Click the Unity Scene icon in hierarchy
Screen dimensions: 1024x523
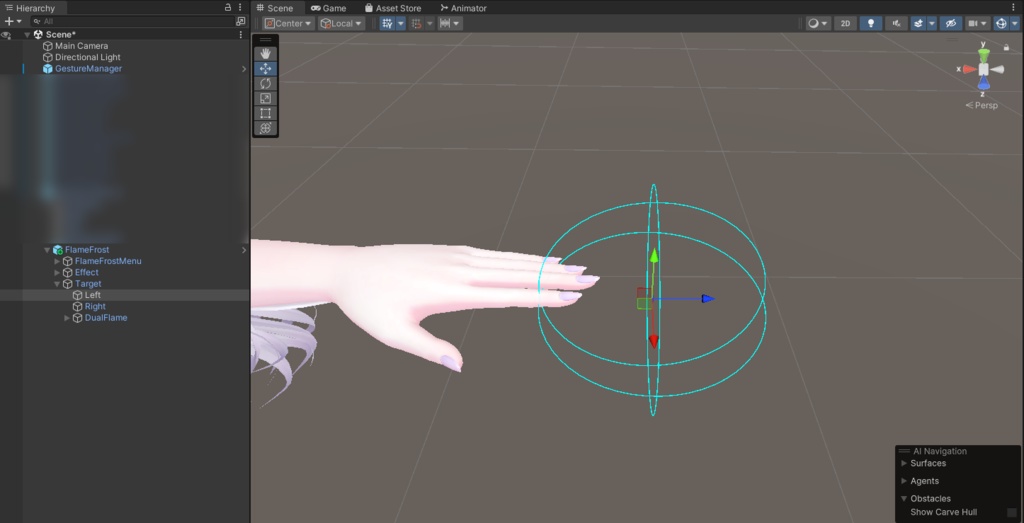tap(38, 35)
